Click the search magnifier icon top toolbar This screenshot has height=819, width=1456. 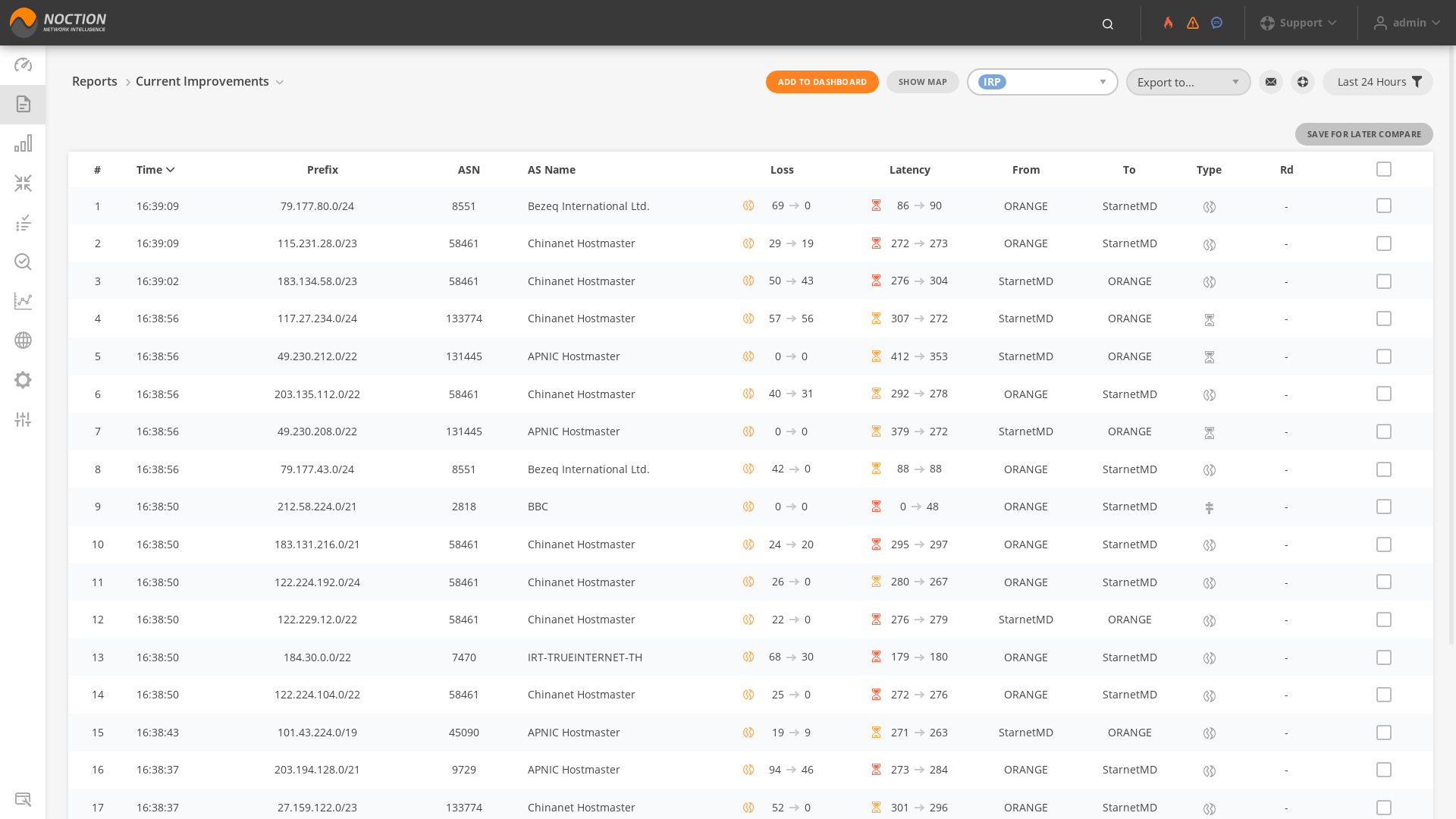point(1107,22)
